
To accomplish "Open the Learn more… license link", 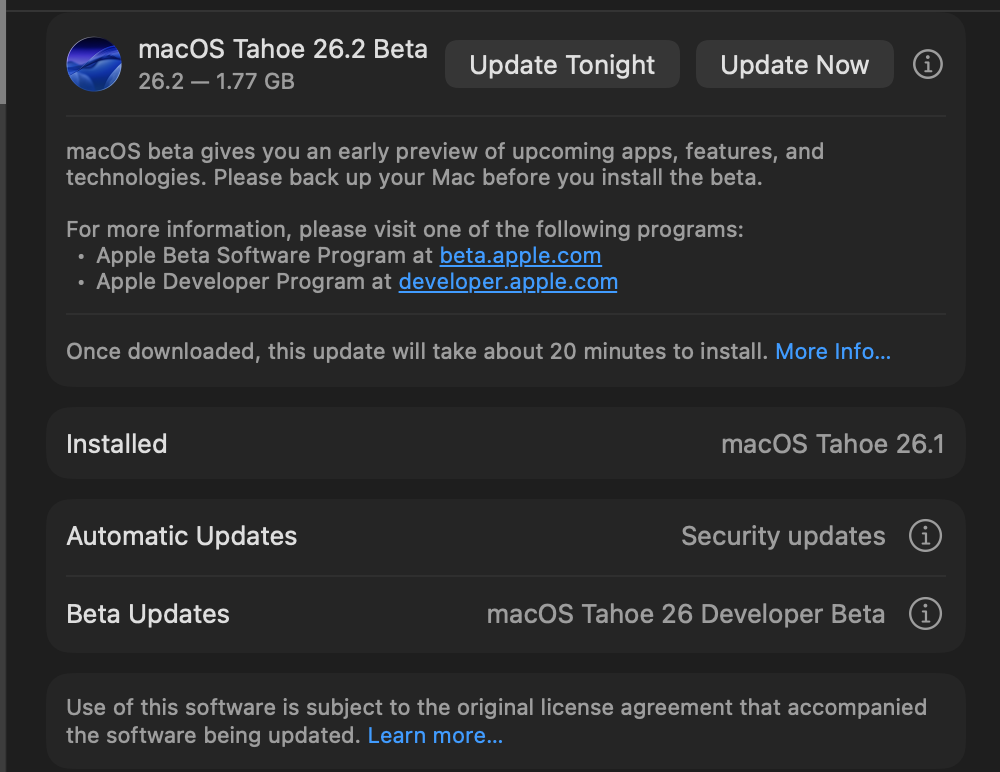I will (435, 736).
